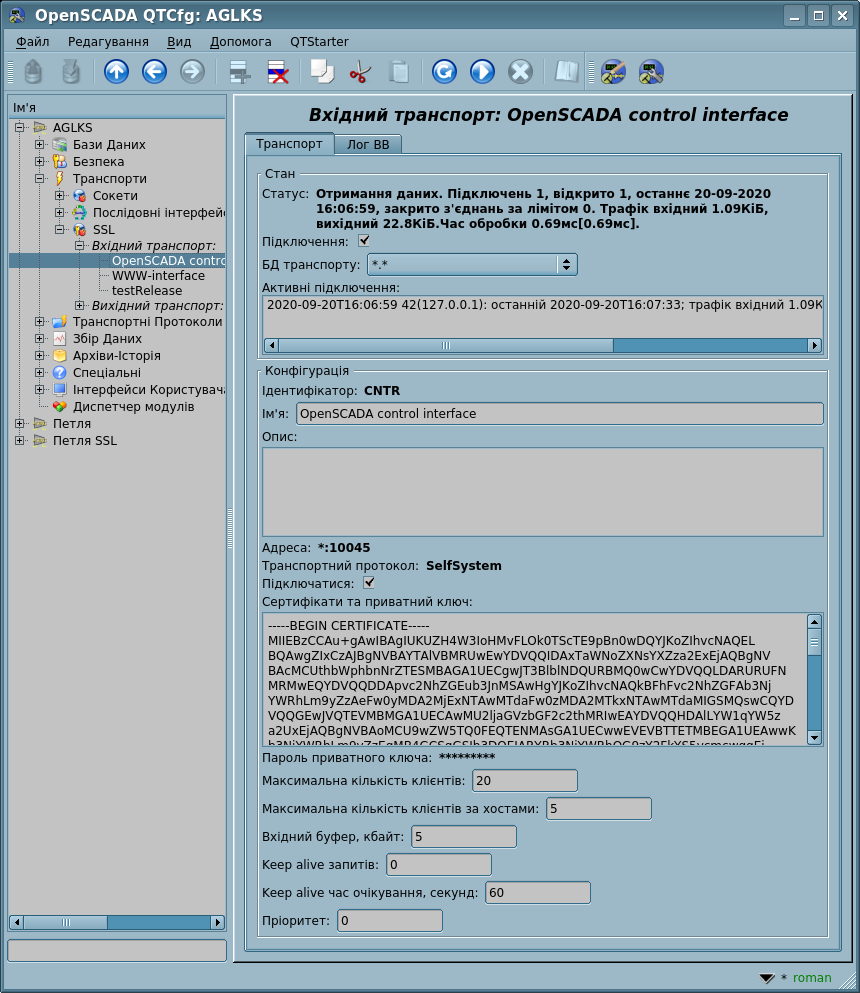Click the Безпека security icon
The image size is (860, 993).
(60, 161)
